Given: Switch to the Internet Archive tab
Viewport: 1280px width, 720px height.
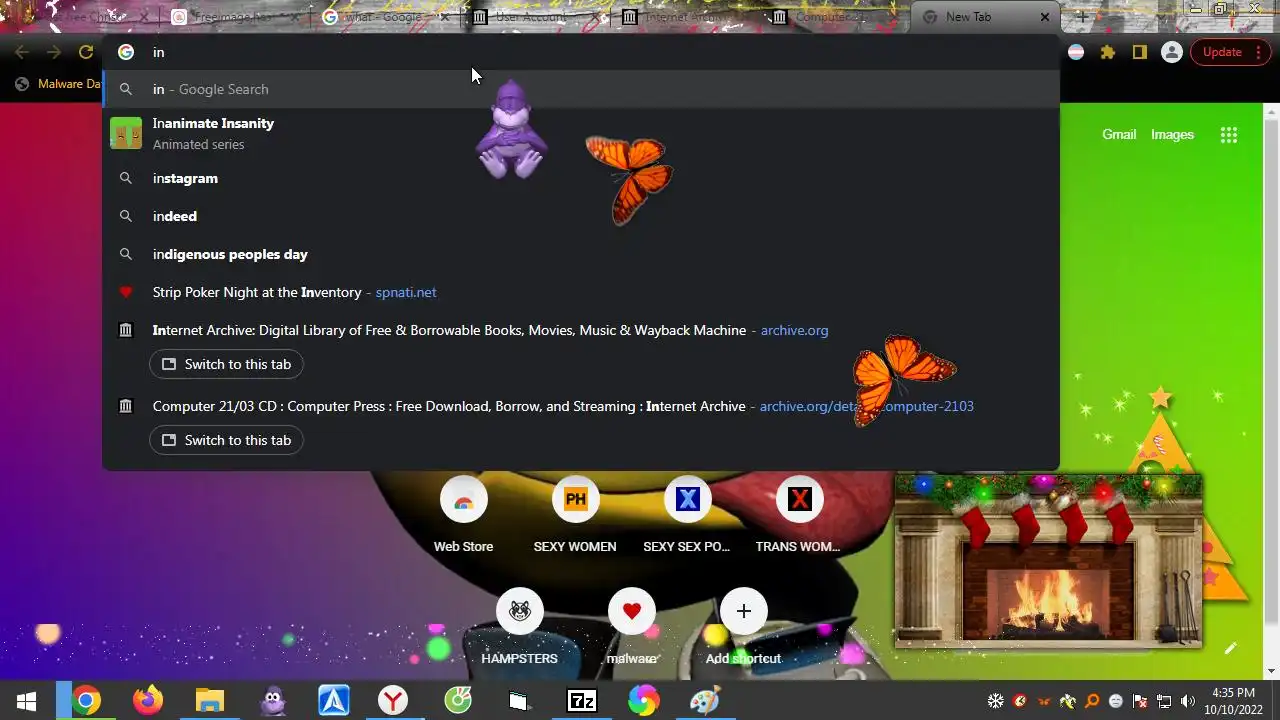Looking at the screenshot, I should pos(684,17).
